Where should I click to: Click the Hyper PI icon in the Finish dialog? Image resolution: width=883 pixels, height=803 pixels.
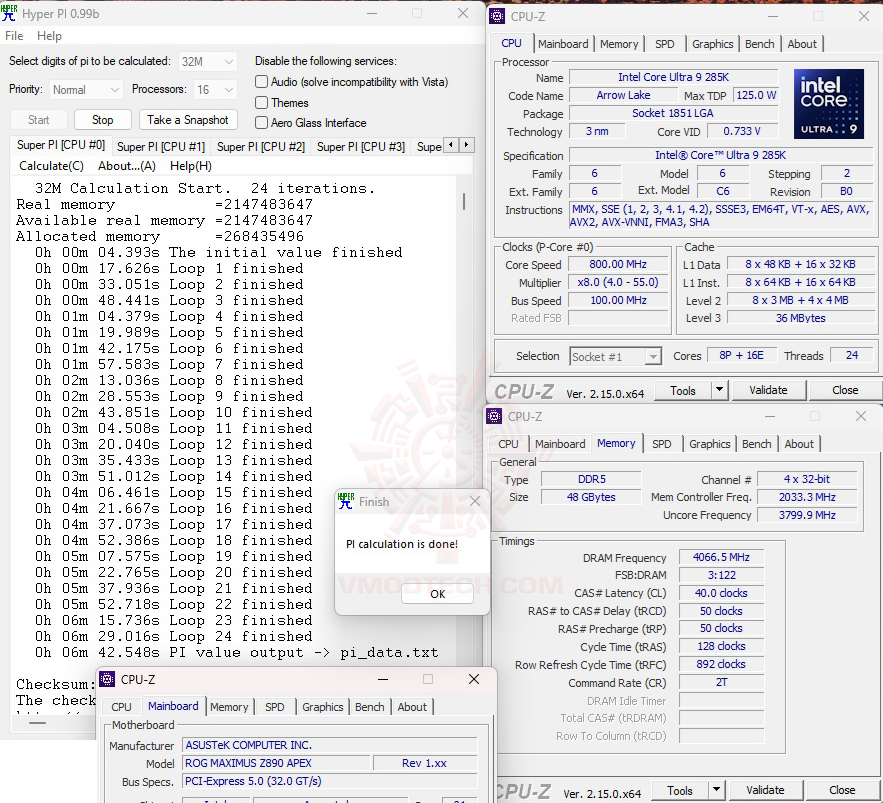coord(346,502)
